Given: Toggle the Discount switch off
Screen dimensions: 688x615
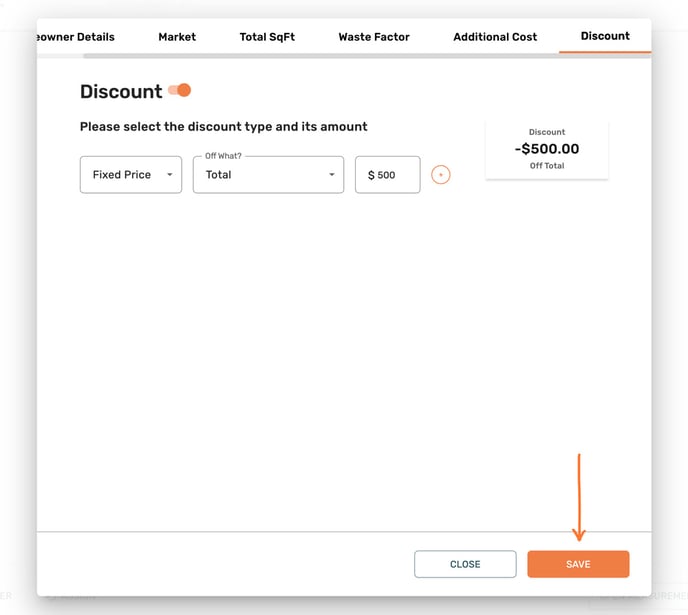Looking at the screenshot, I should click(x=179, y=90).
